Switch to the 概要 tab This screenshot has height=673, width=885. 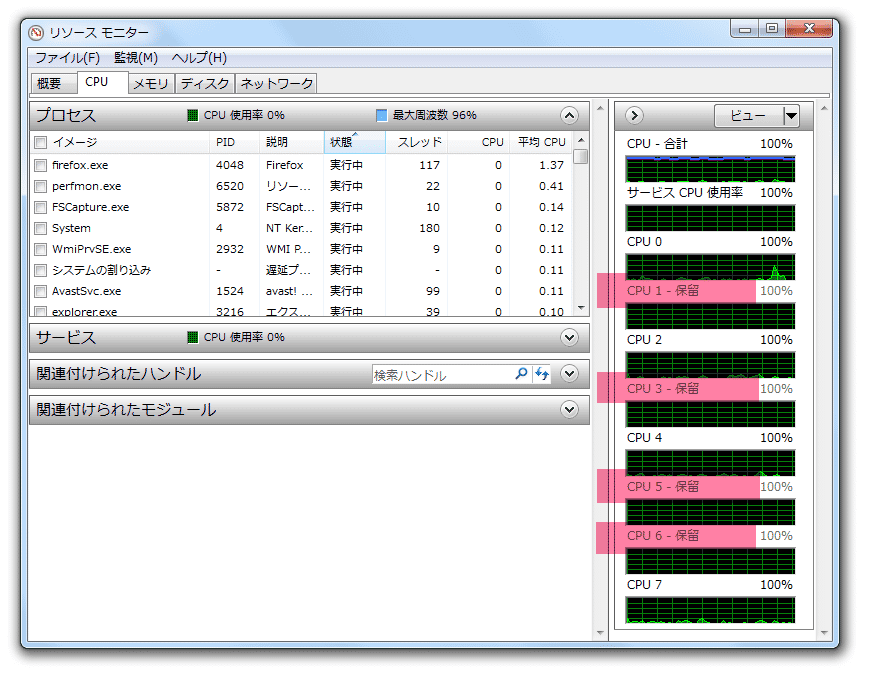tap(53, 84)
